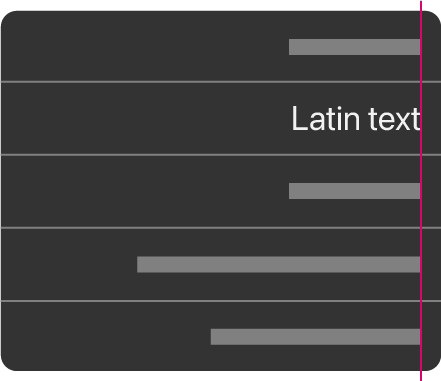The image size is (441, 381).
Task: Click the pink guide's tip above the panel
Action: tap(421, 5)
